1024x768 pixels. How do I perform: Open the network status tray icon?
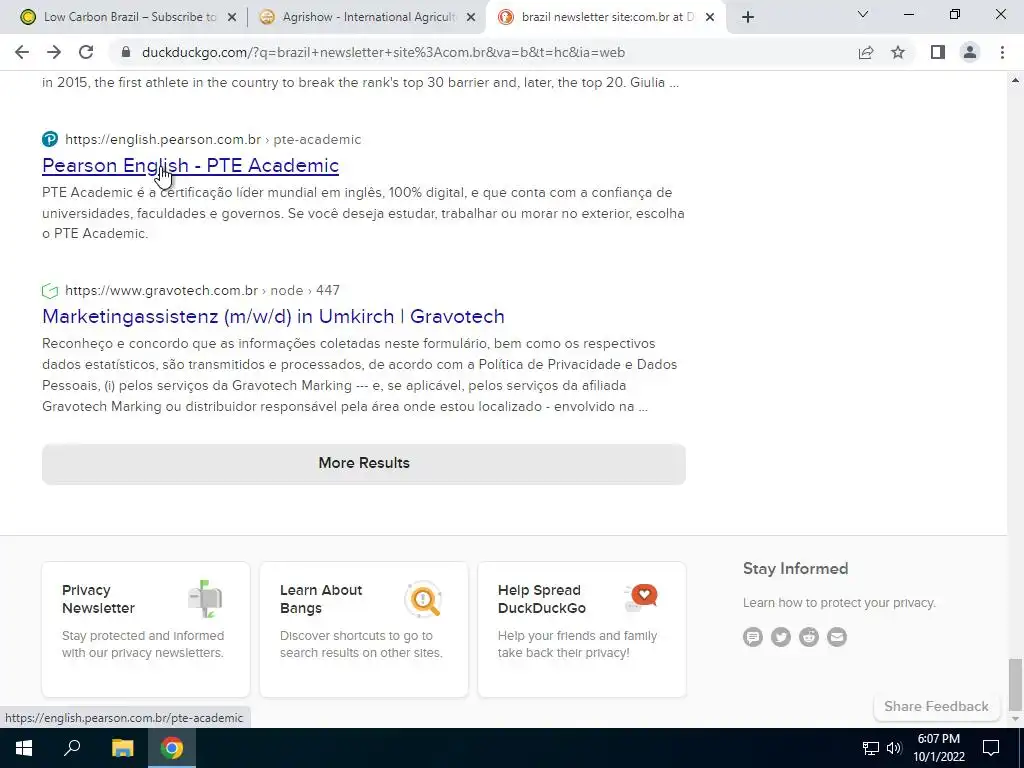click(871, 748)
